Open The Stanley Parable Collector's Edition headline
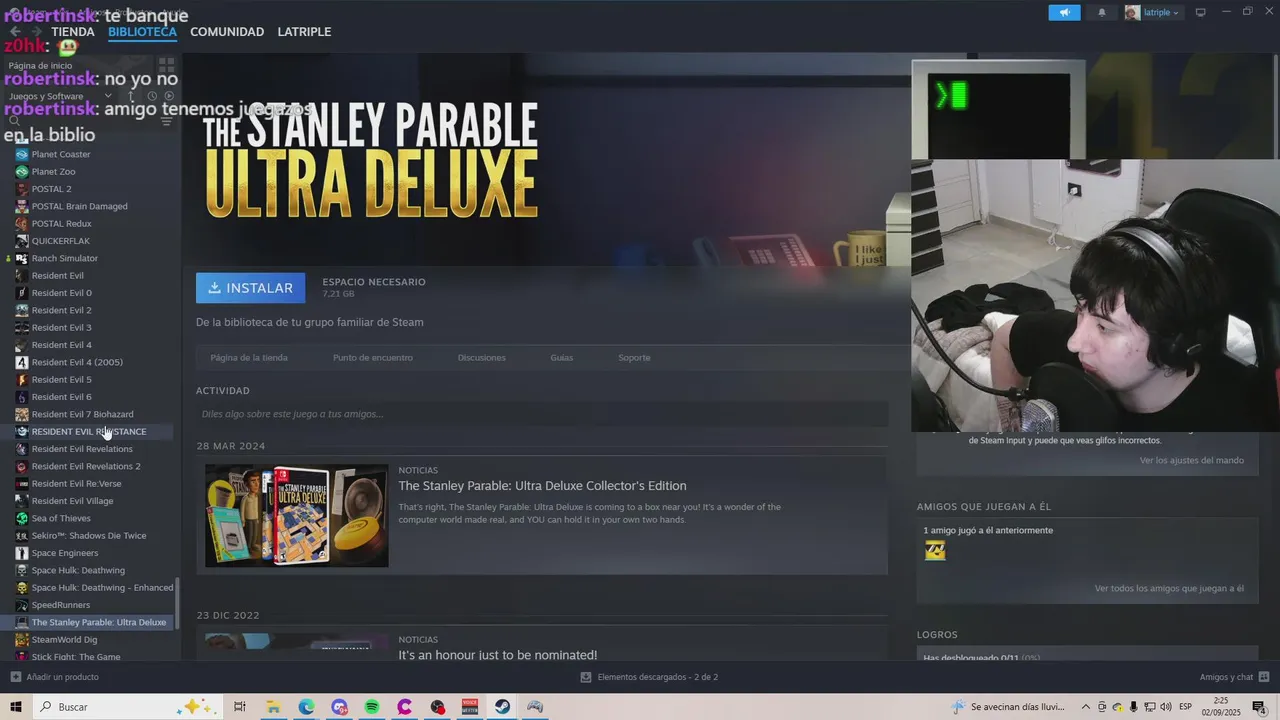Viewport: 1280px width, 720px height. click(542, 486)
